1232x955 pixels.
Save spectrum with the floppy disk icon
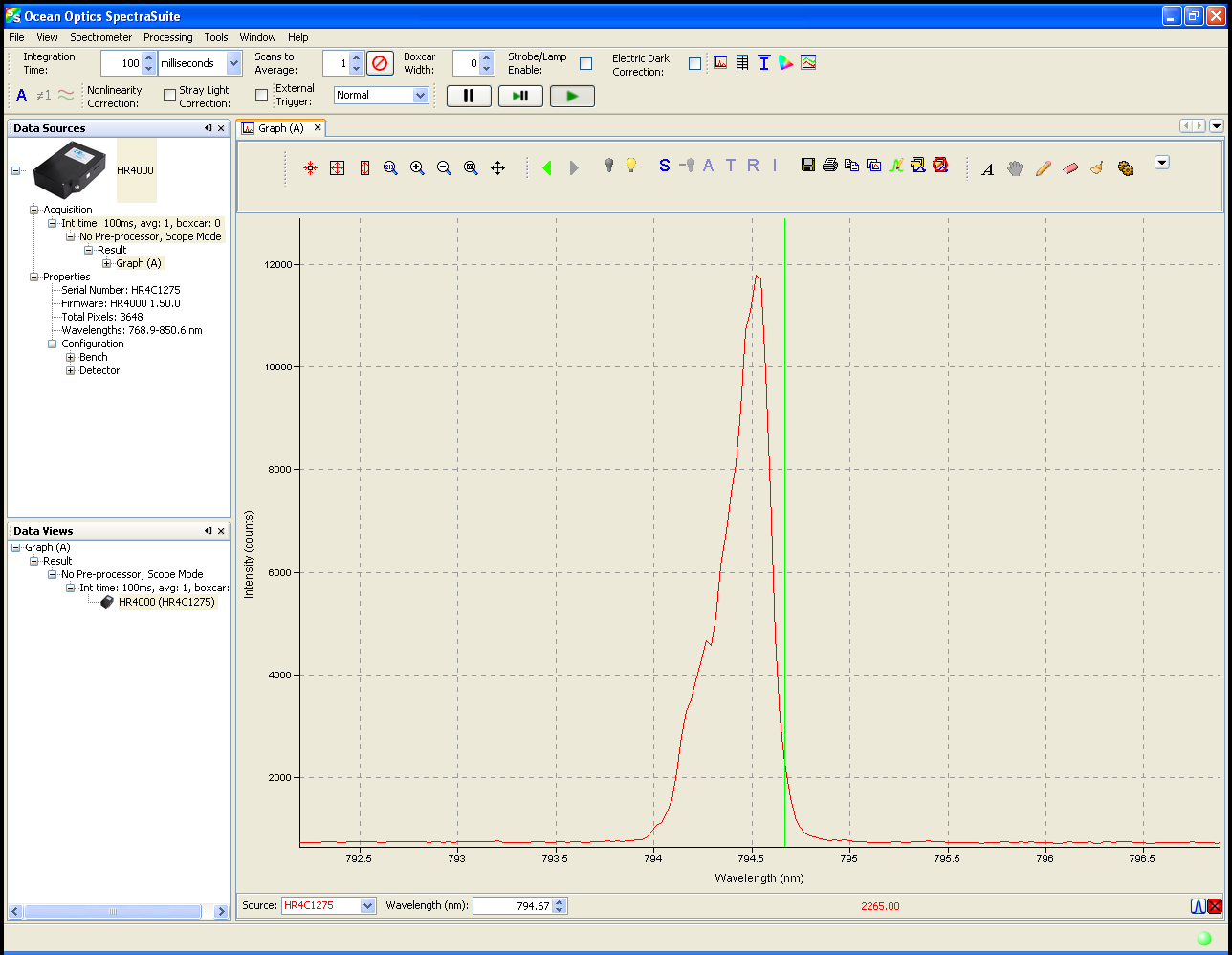[808, 166]
